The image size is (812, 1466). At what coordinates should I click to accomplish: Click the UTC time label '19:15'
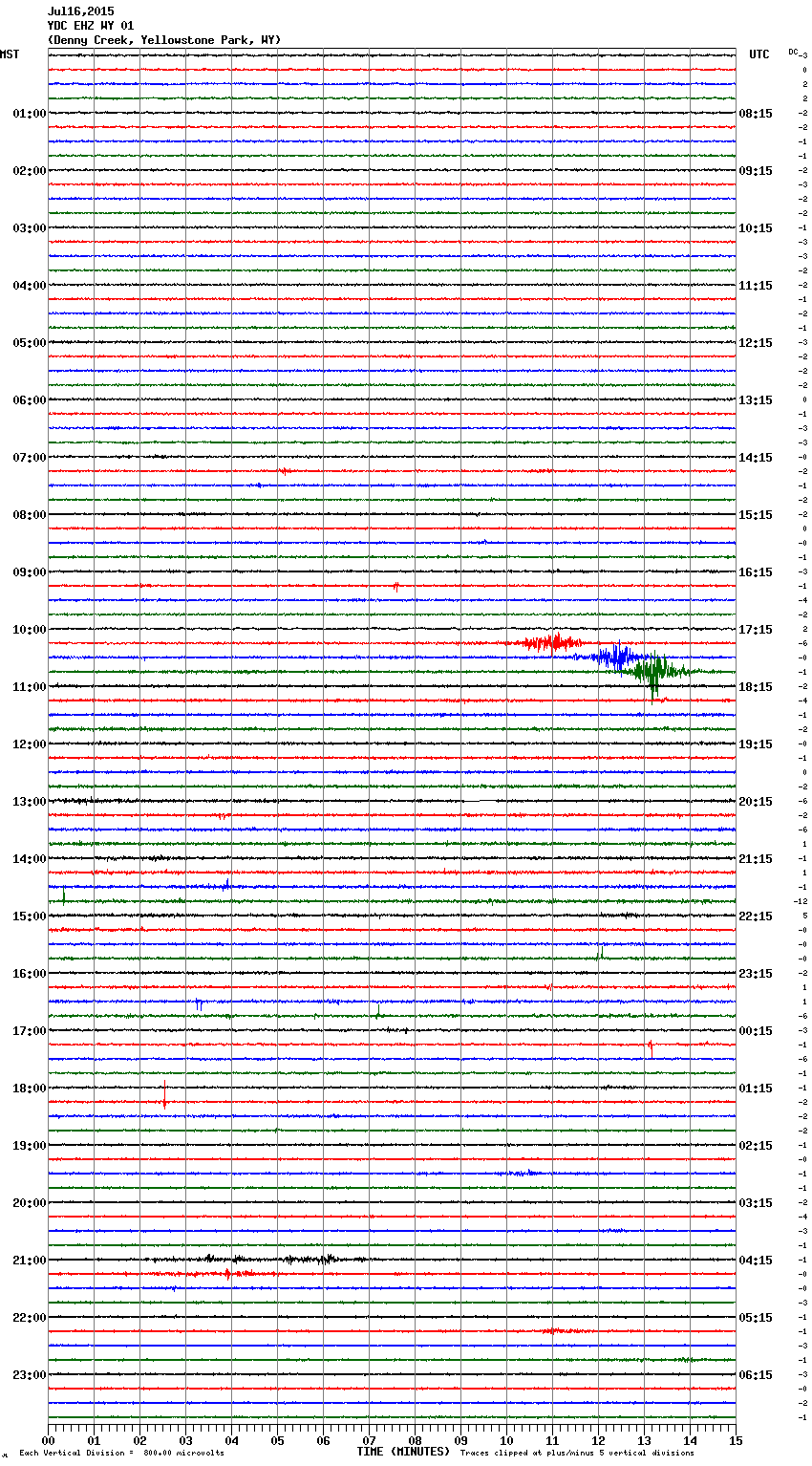[x=756, y=744]
